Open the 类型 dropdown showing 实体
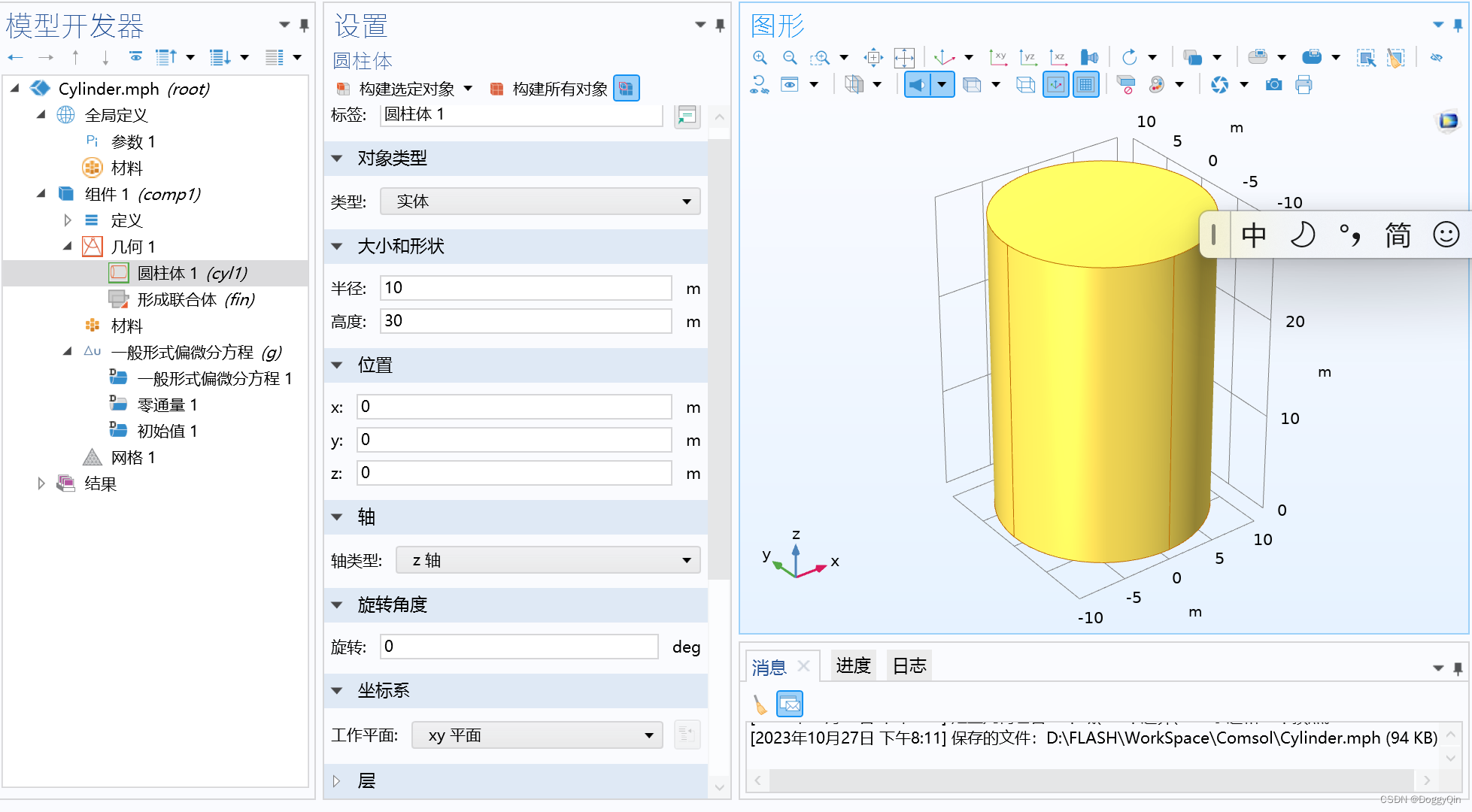Viewport: 1472px width, 812px height. click(539, 201)
